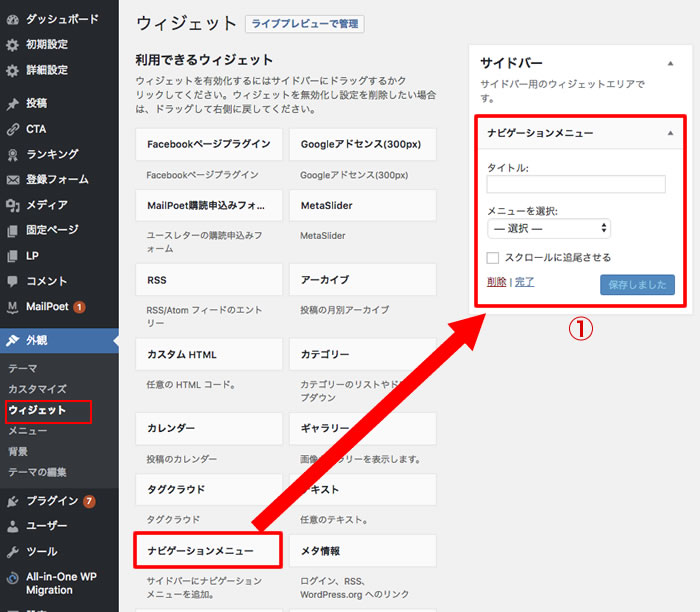The height and width of the screenshot is (612, 700).
Task: Click the 削除 link in widget
Action: pos(496,282)
